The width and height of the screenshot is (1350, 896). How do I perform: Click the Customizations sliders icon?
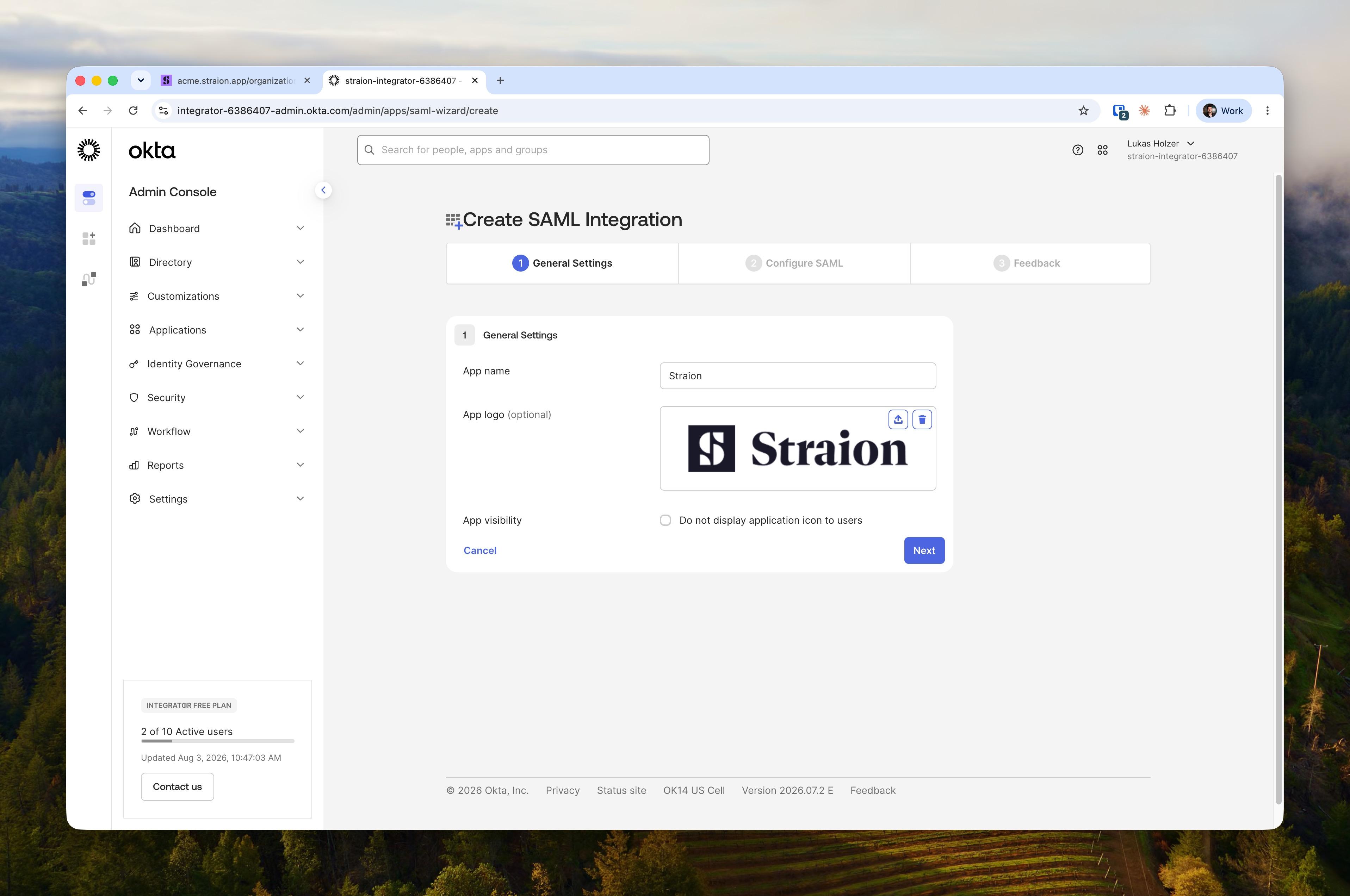[x=134, y=296]
